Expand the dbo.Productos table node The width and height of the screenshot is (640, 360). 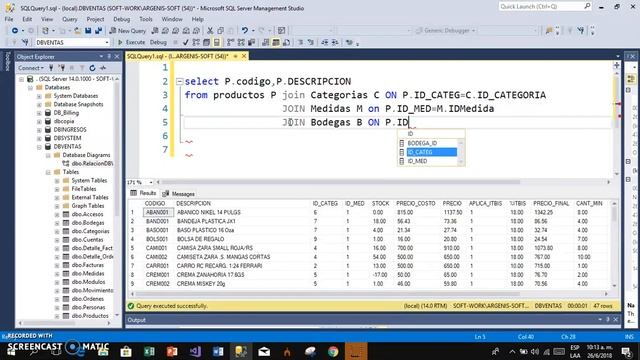[57, 316]
